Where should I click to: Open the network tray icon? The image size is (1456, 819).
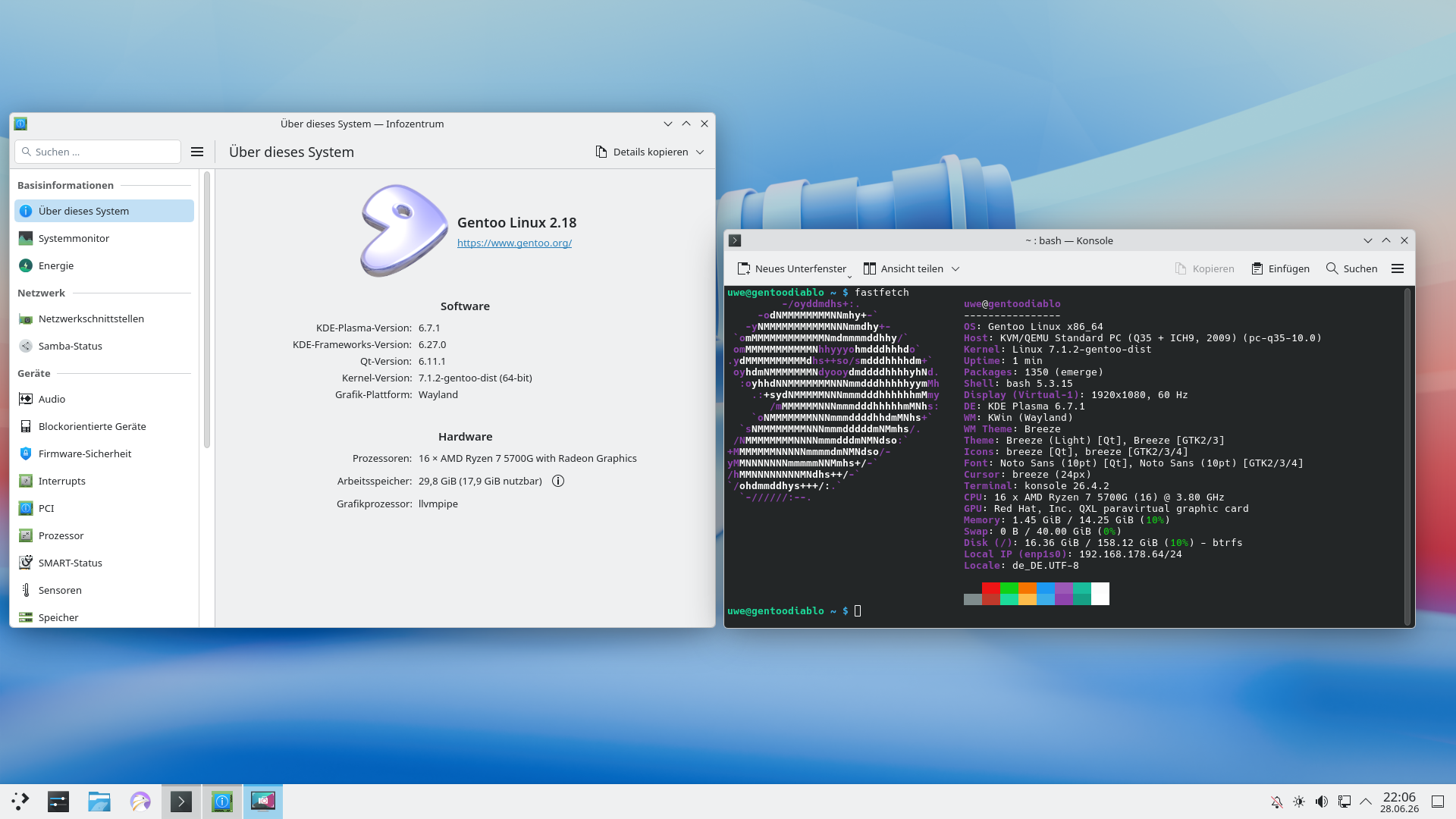(1345, 802)
